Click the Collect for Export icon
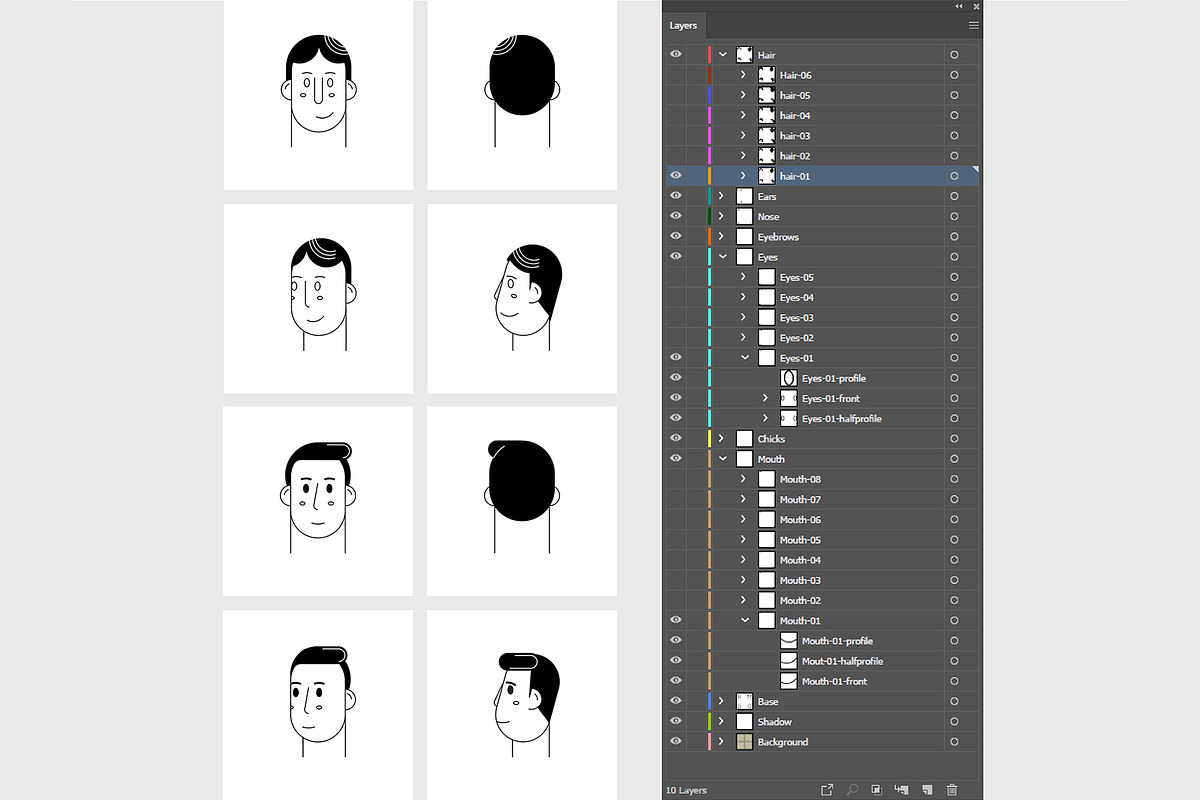 click(x=827, y=790)
